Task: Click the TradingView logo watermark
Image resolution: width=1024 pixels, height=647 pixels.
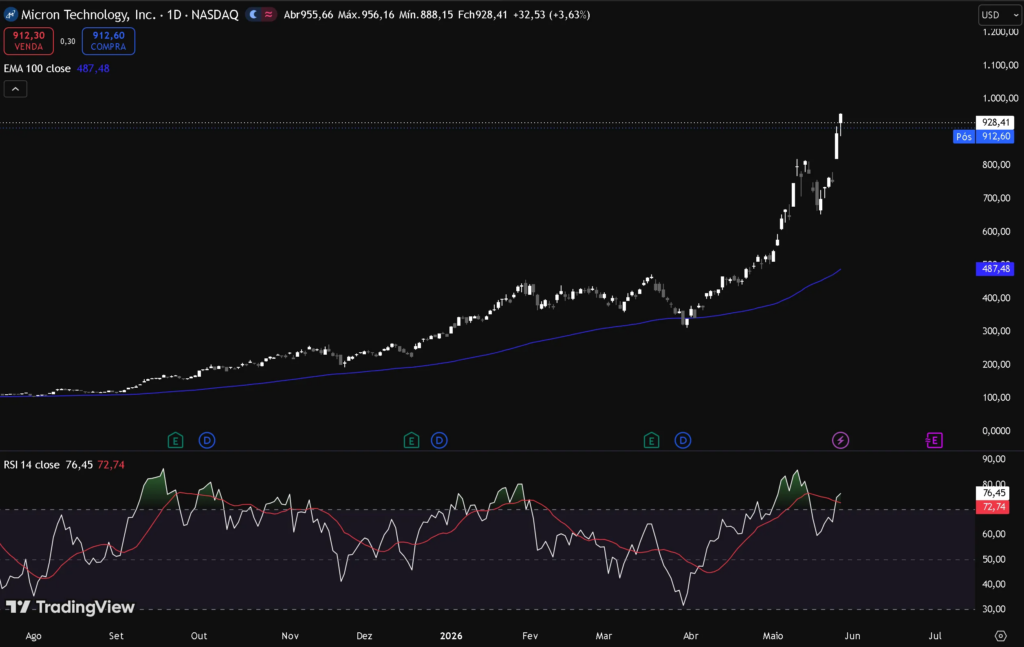Action: (70, 607)
